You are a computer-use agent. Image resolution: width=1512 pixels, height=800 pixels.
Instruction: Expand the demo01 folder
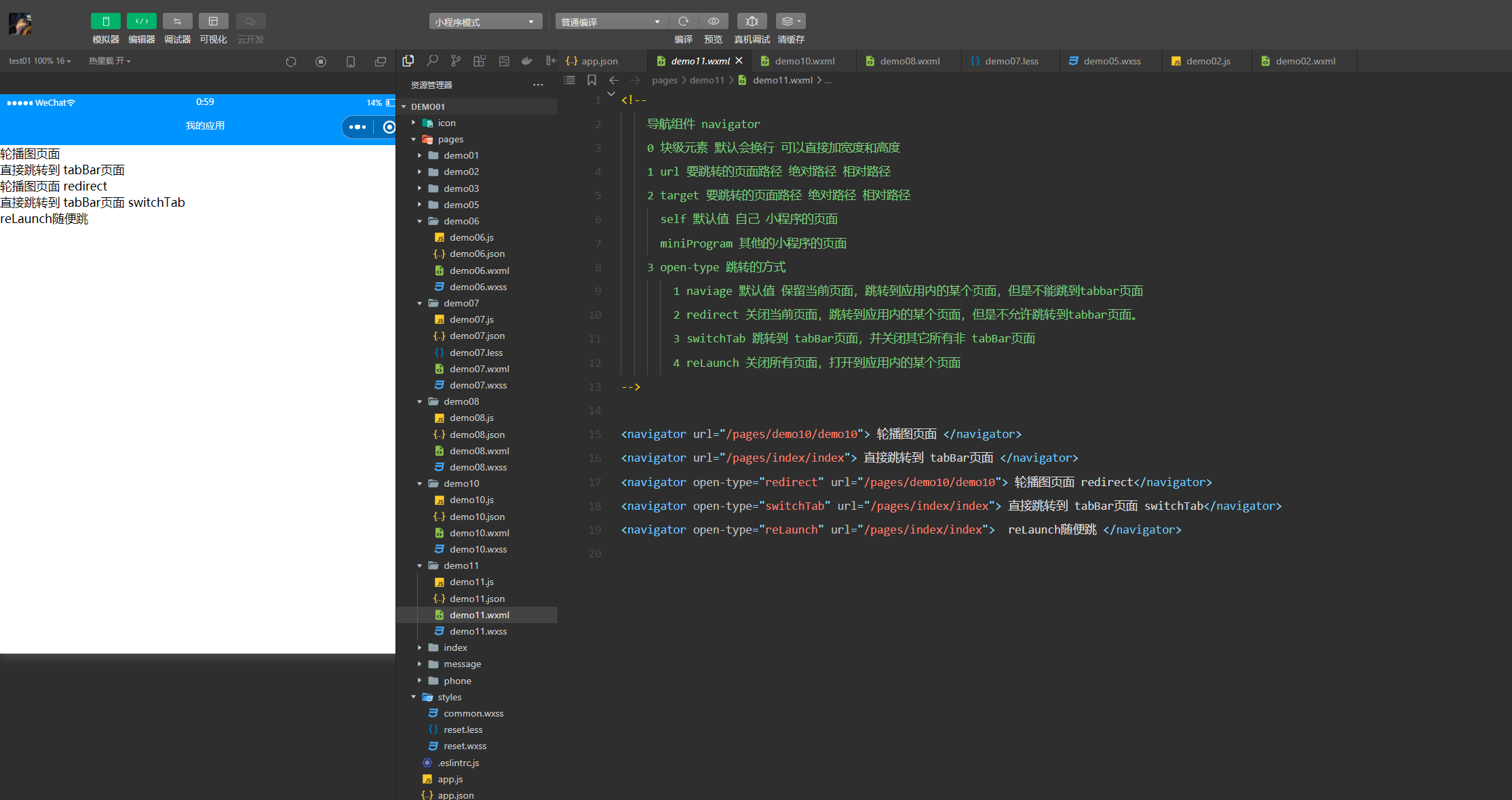pos(420,155)
